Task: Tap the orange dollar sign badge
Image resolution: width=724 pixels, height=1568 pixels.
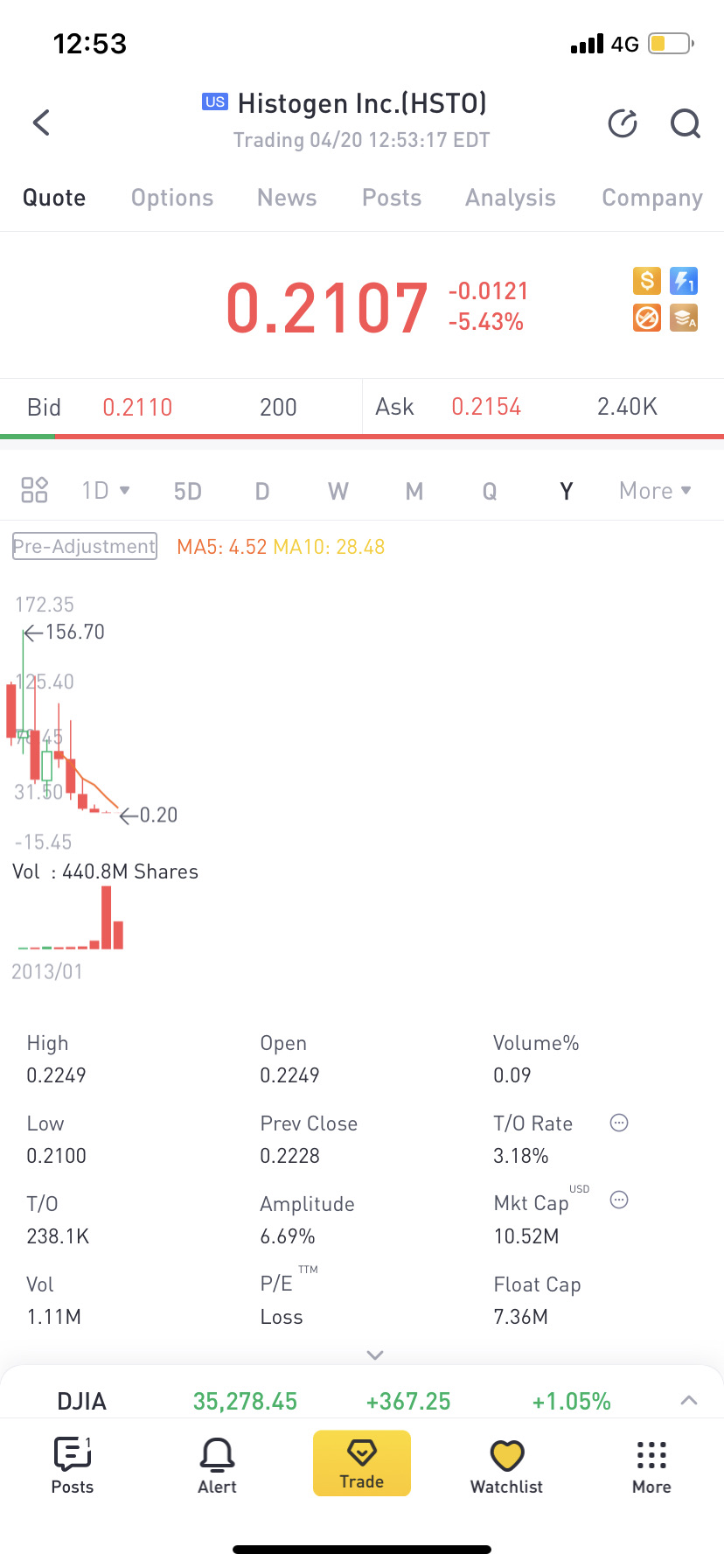Action: (x=647, y=281)
